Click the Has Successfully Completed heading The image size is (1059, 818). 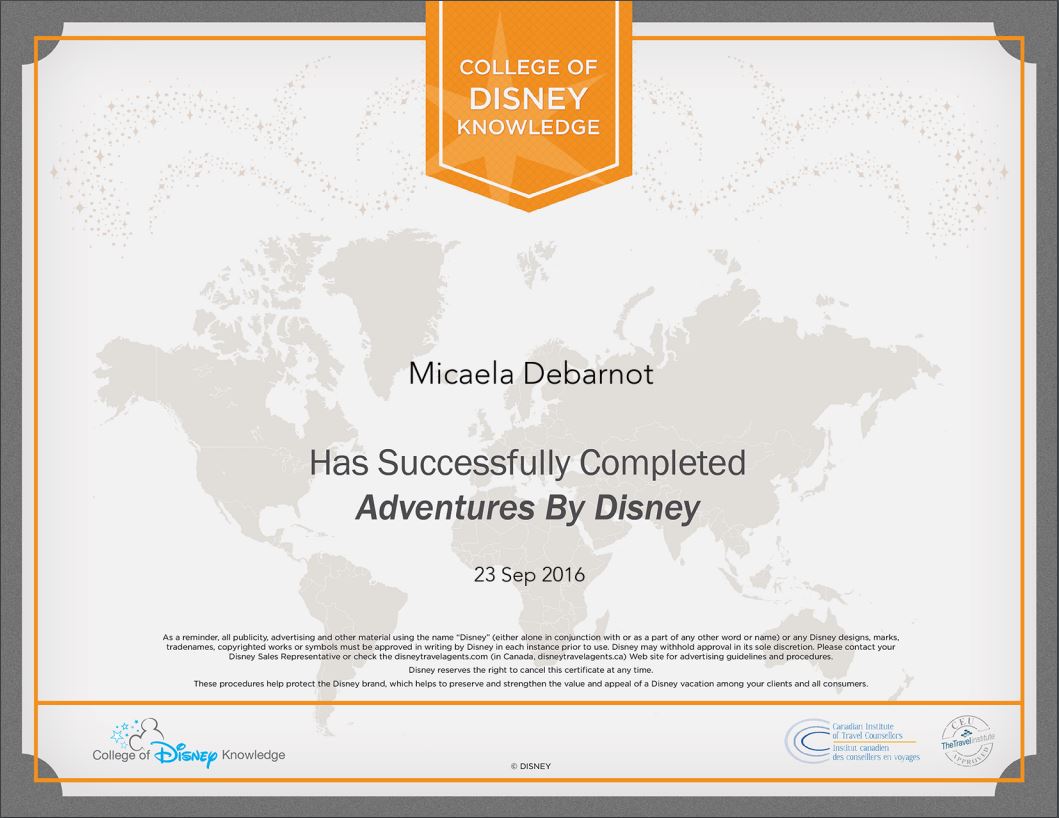click(528, 463)
